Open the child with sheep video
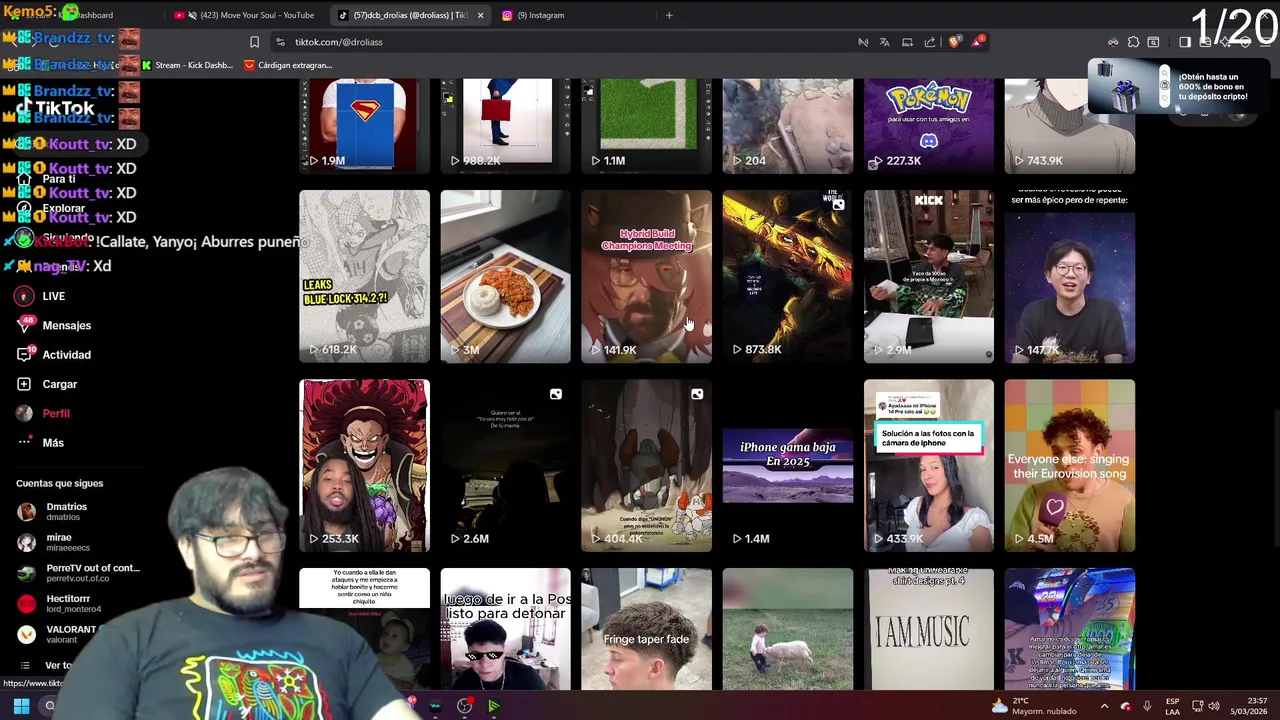Image resolution: width=1280 pixels, height=720 pixels. 788,629
